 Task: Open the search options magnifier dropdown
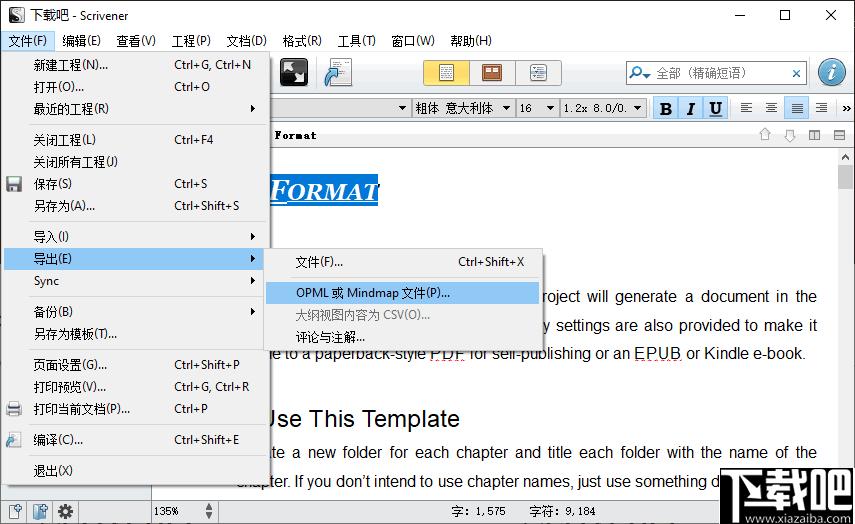[639, 73]
